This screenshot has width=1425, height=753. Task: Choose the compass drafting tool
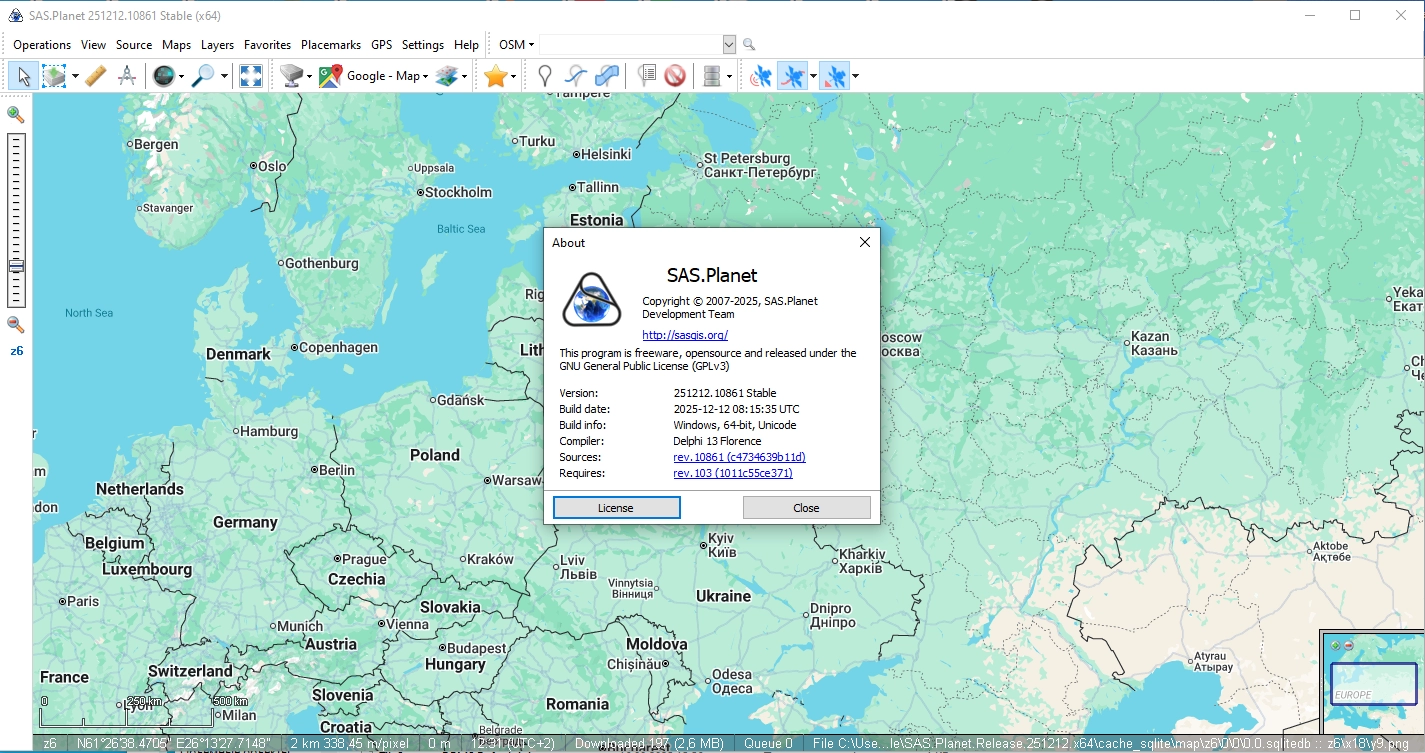click(127, 76)
